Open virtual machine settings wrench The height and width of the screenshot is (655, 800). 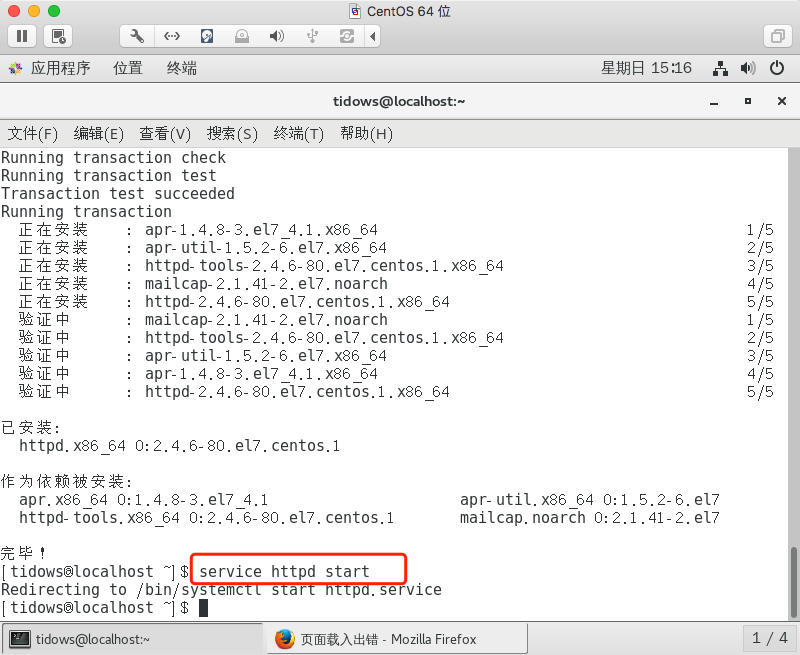click(137, 36)
